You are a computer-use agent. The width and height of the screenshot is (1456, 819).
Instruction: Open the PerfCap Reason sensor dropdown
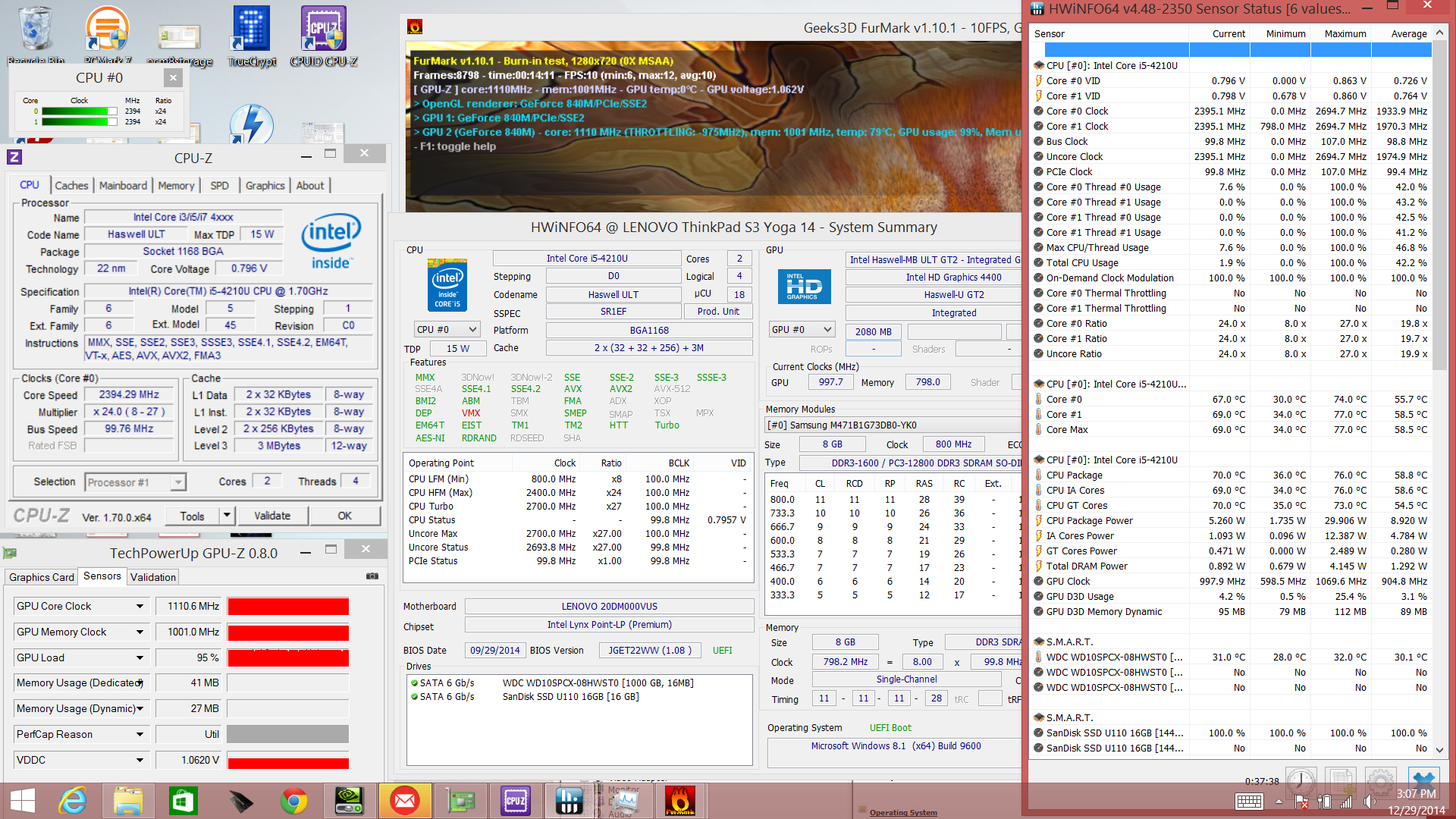point(140,735)
